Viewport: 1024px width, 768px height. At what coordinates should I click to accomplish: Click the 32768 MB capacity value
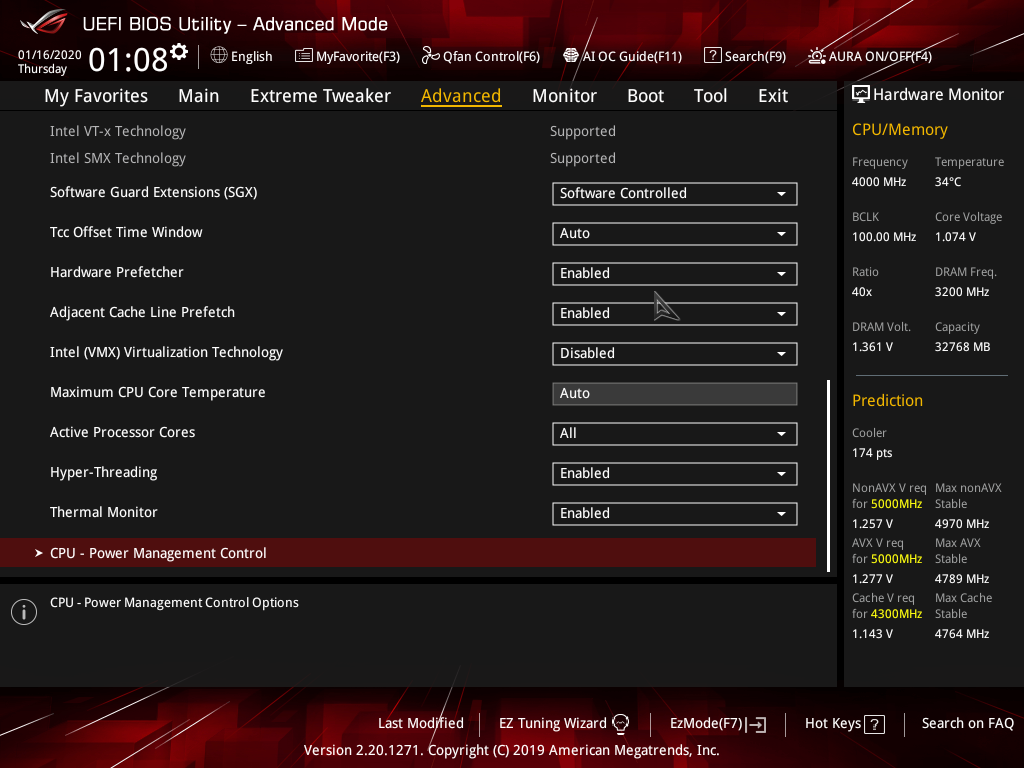[x=962, y=347]
